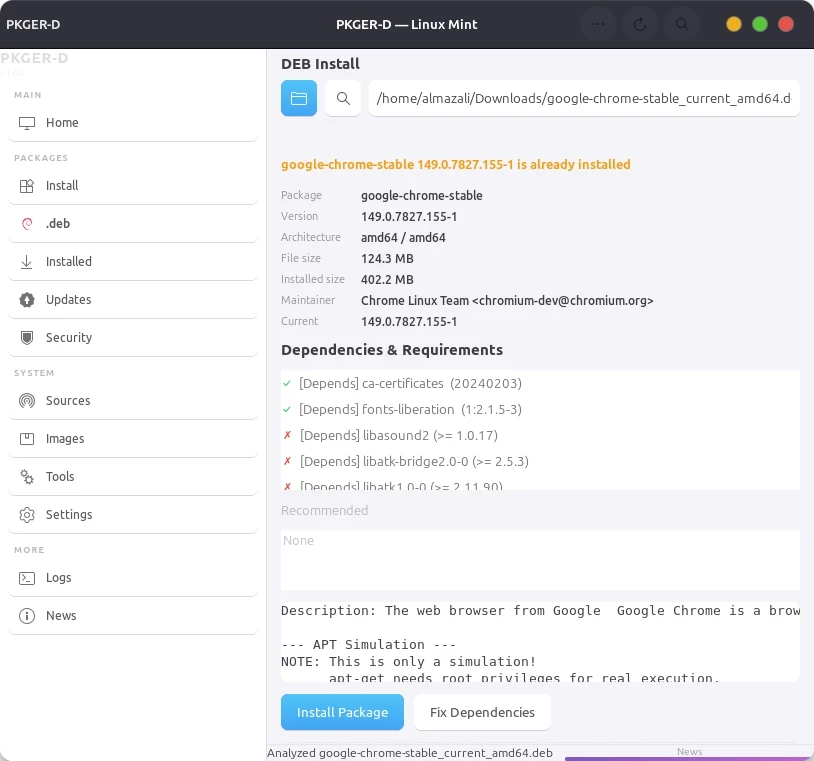Open the Updates page

click(x=69, y=300)
